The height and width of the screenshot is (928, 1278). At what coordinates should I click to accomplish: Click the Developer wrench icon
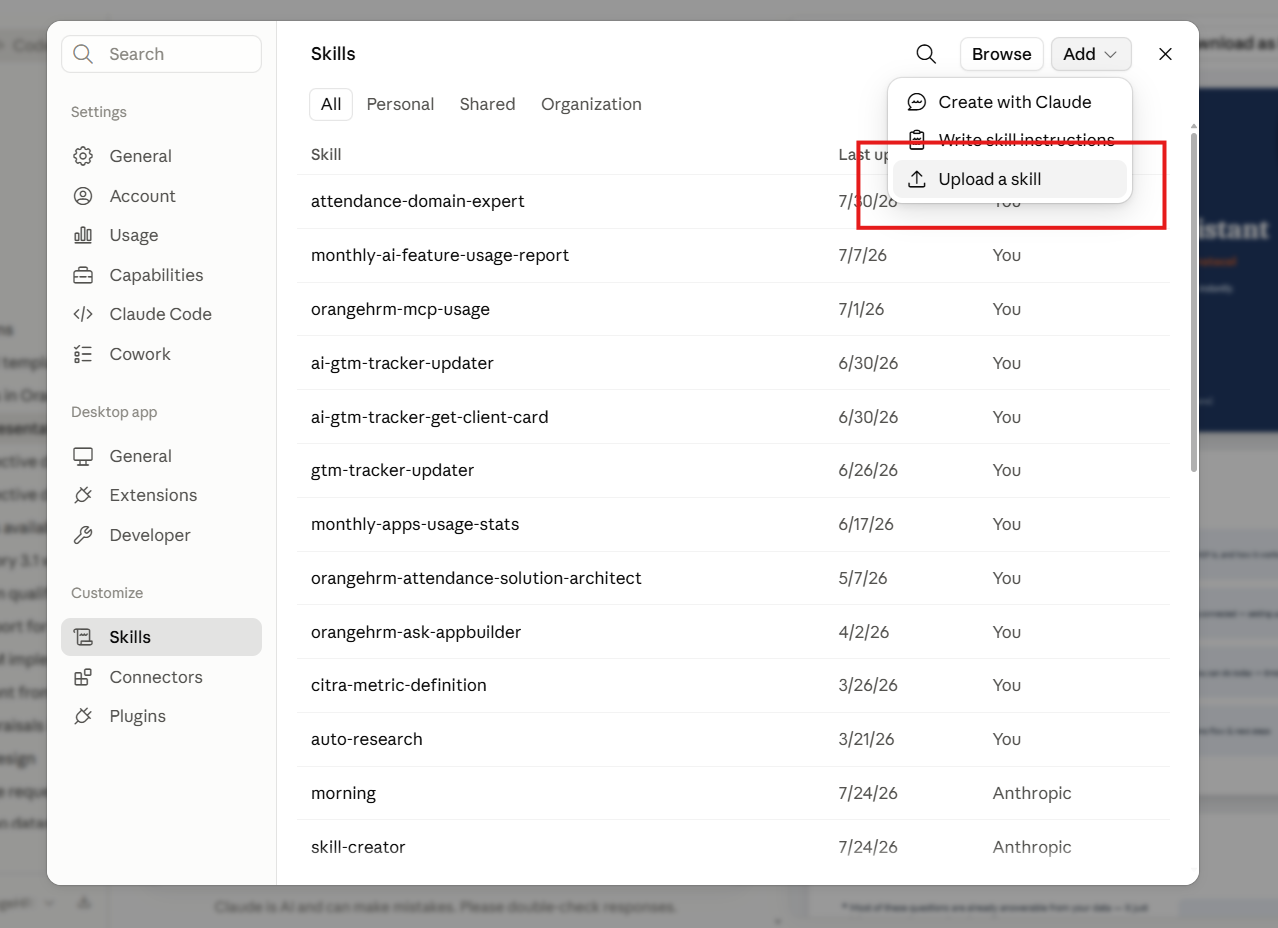(x=83, y=535)
